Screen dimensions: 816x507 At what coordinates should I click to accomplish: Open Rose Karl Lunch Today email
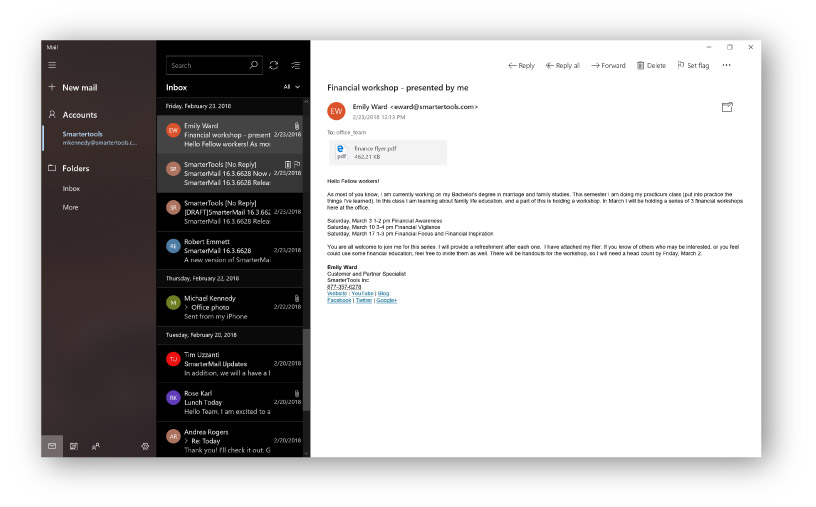[230, 402]
